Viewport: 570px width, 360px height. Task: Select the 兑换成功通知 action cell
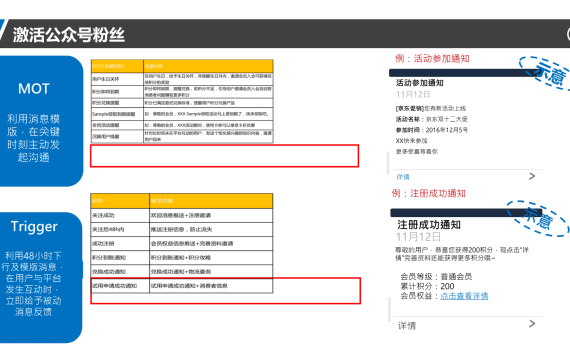point(120,272)
